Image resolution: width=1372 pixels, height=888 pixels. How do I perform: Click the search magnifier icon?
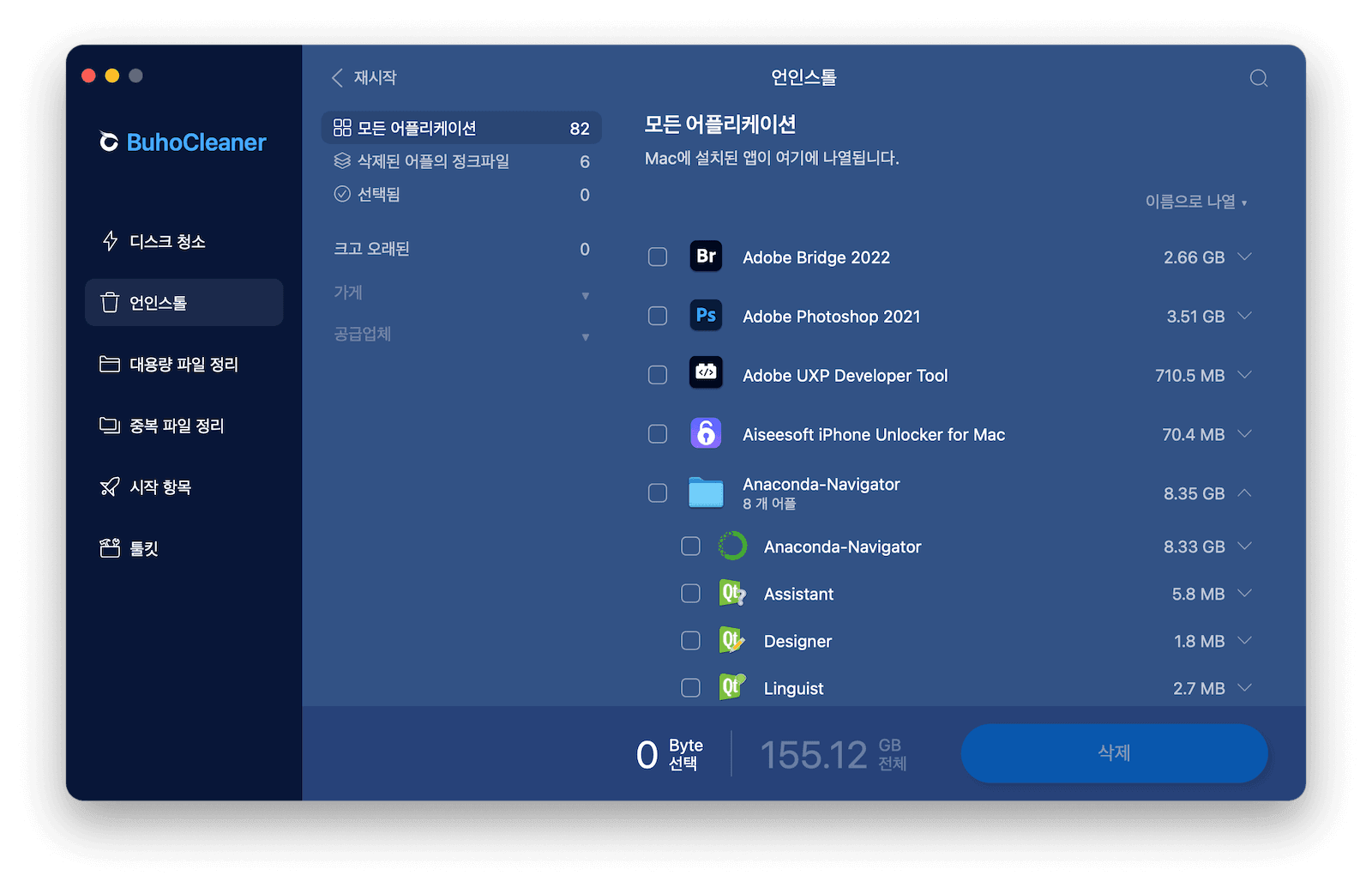click(x=1257, y=78)
